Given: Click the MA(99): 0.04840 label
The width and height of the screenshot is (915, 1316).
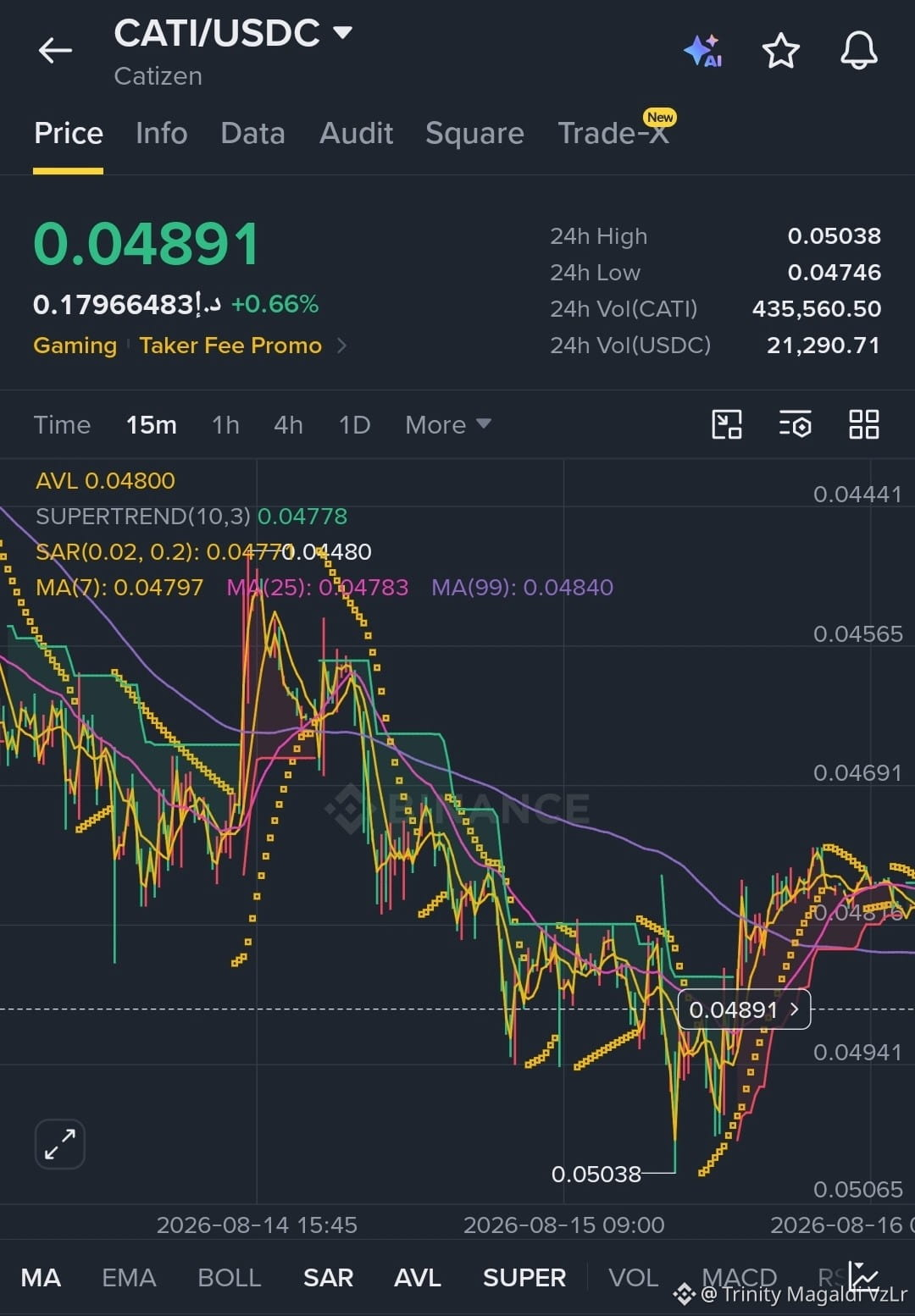Looking at the screenshot, I should click(522, 587).
